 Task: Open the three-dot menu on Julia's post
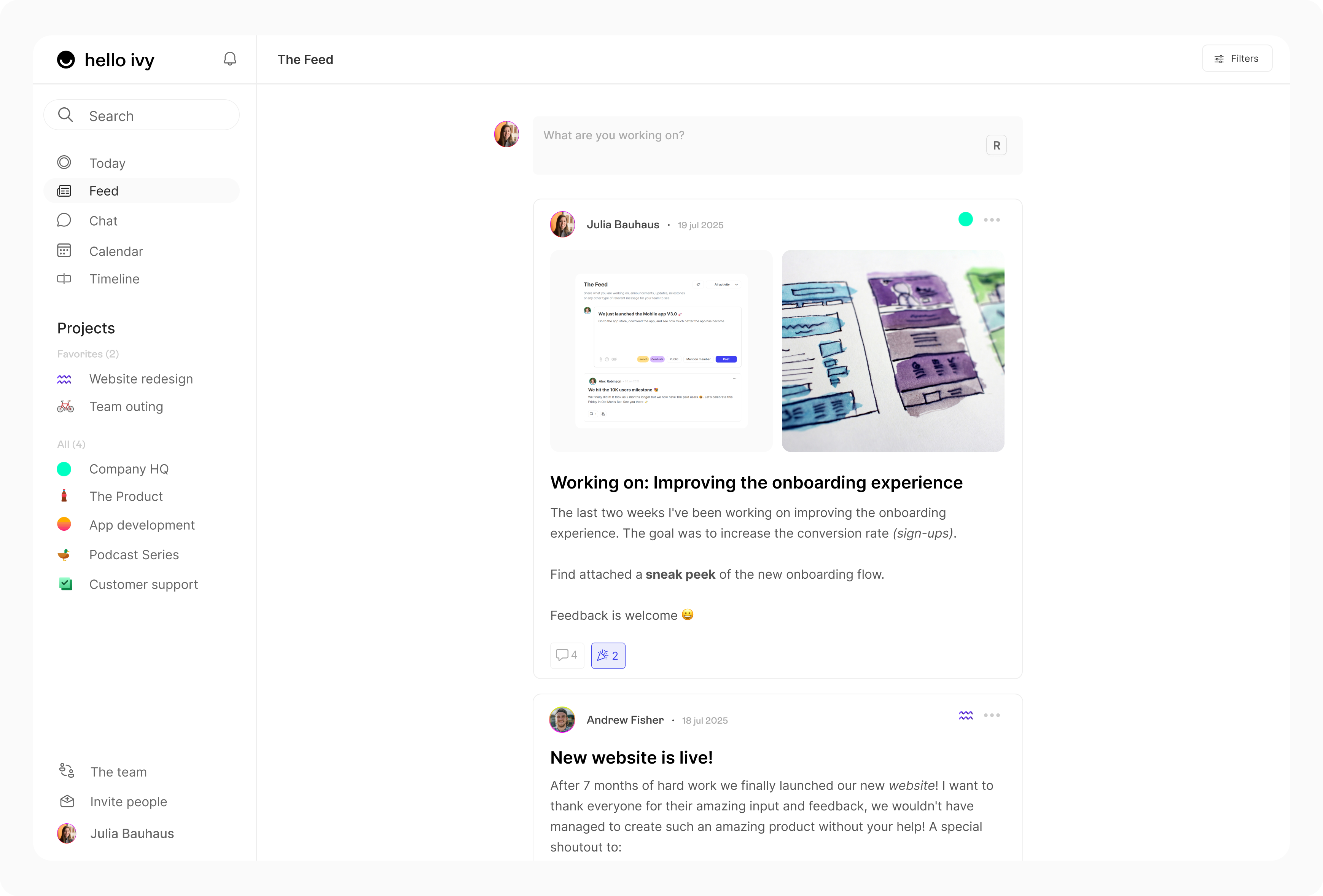(992, 220)
